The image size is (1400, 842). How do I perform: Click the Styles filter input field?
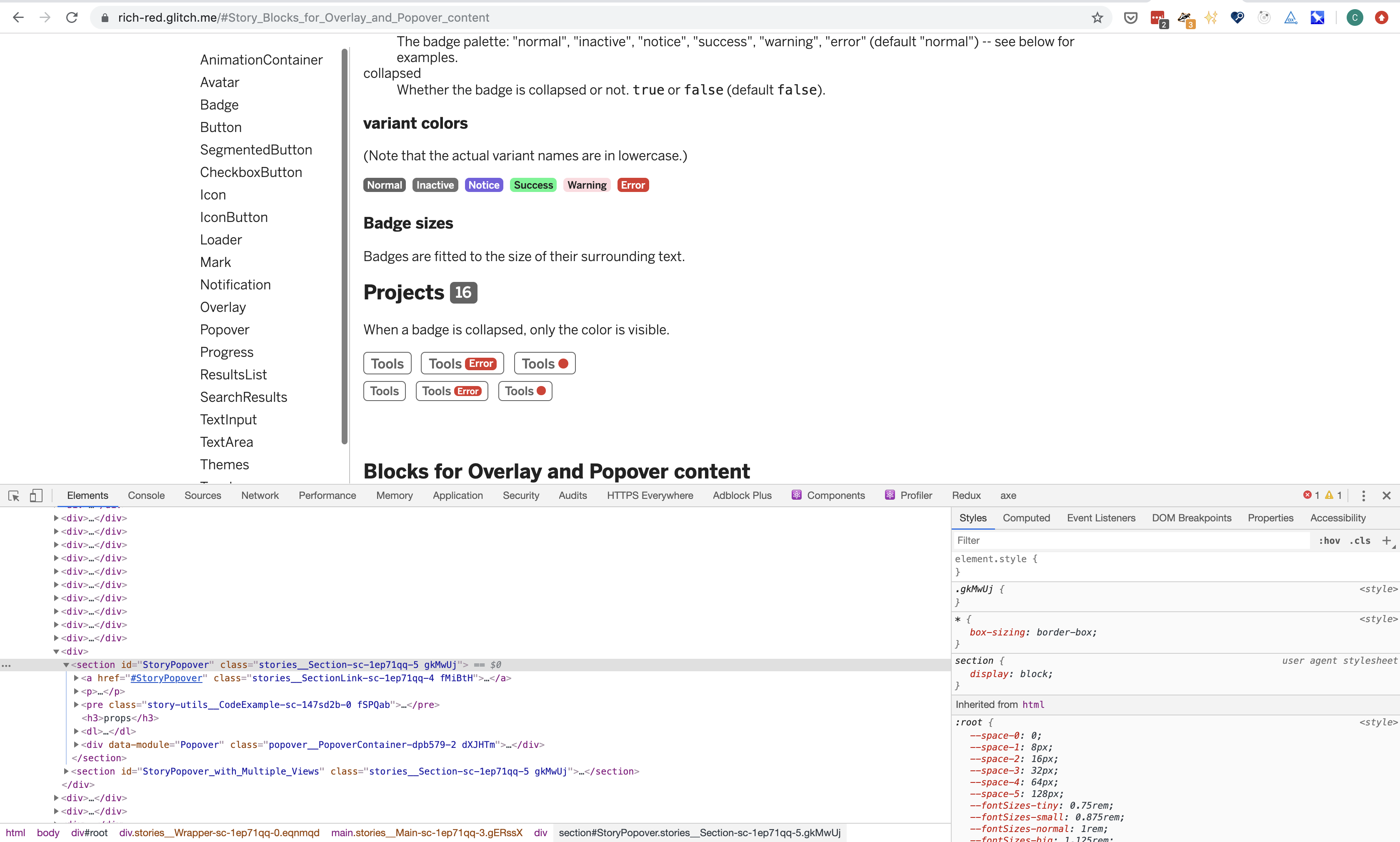point(1130,541)
